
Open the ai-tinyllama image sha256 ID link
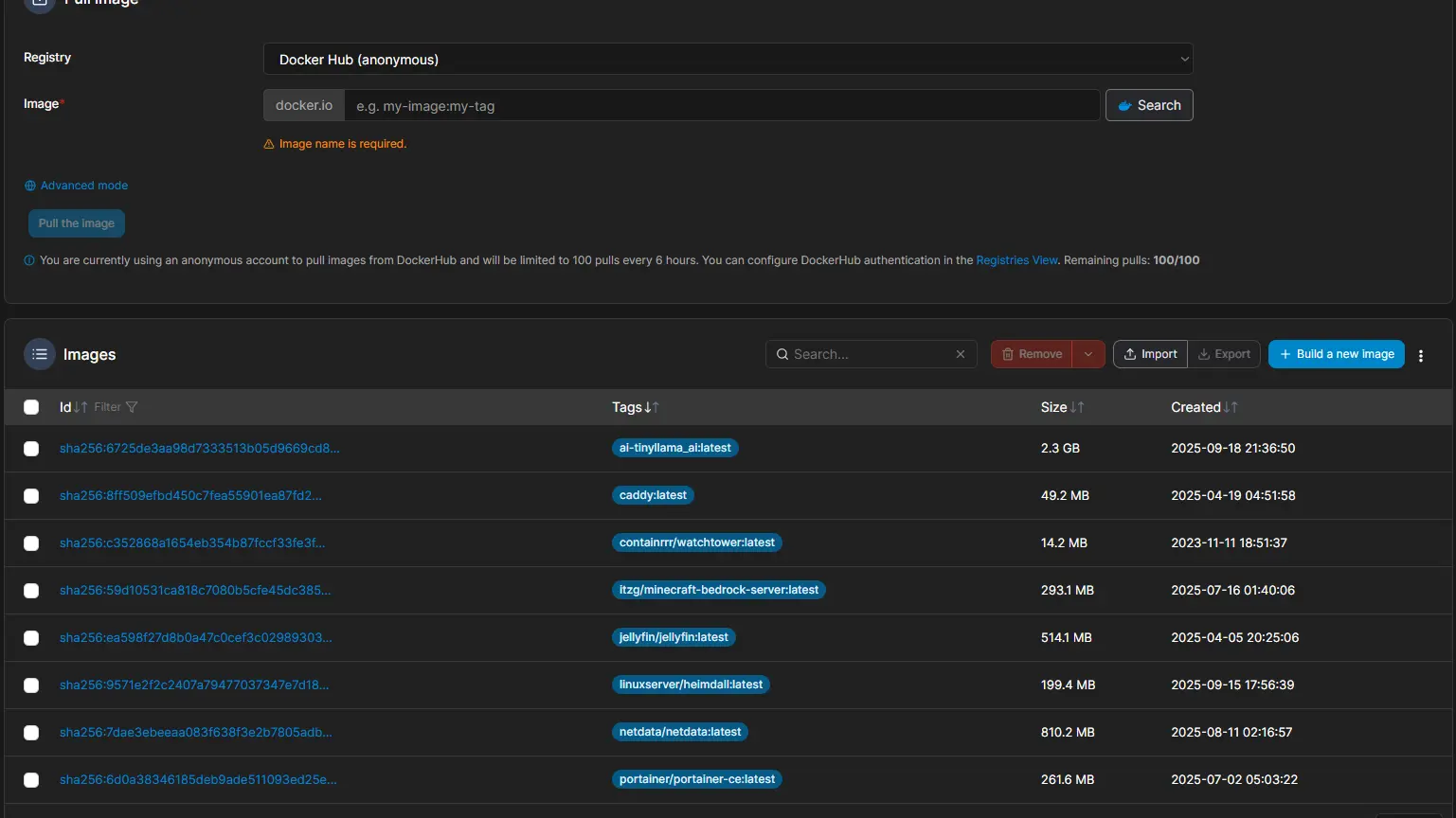coord(199,448)
